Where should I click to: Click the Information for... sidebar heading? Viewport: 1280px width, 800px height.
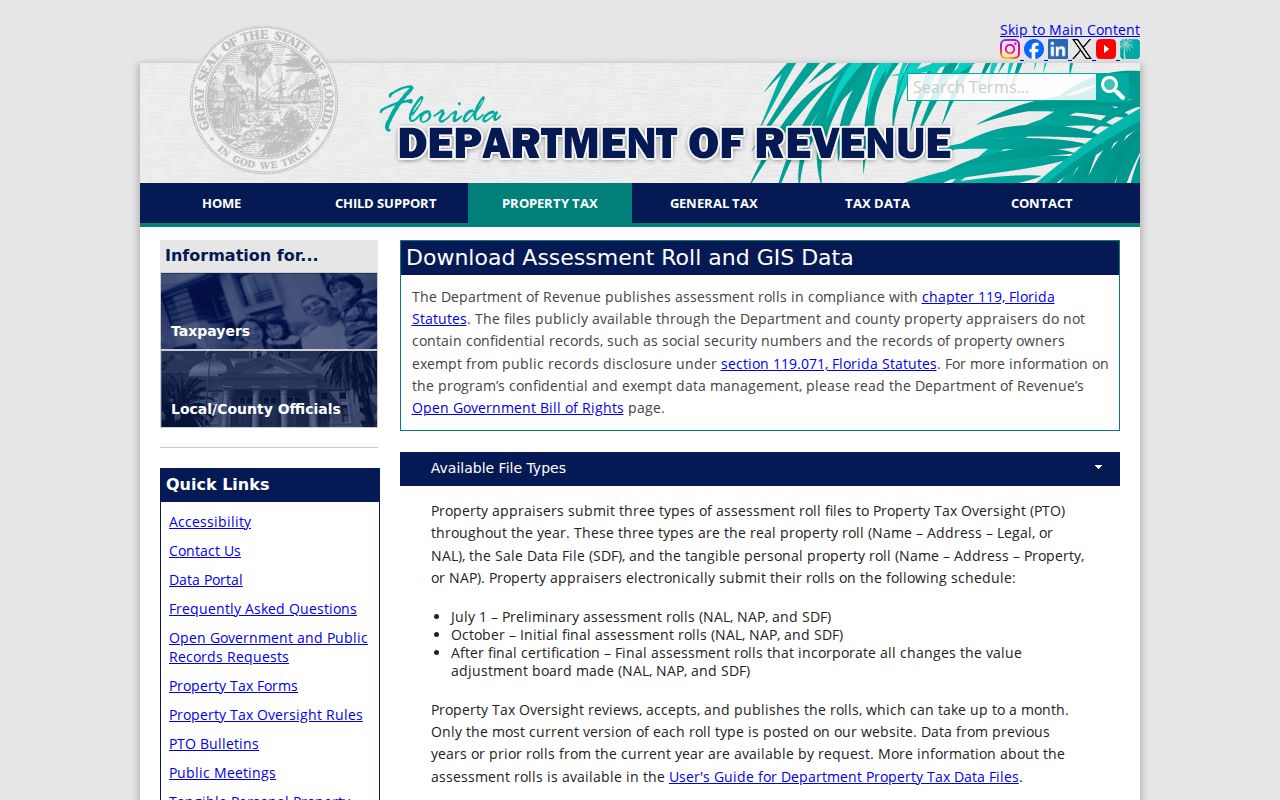(x=269, y=256)
